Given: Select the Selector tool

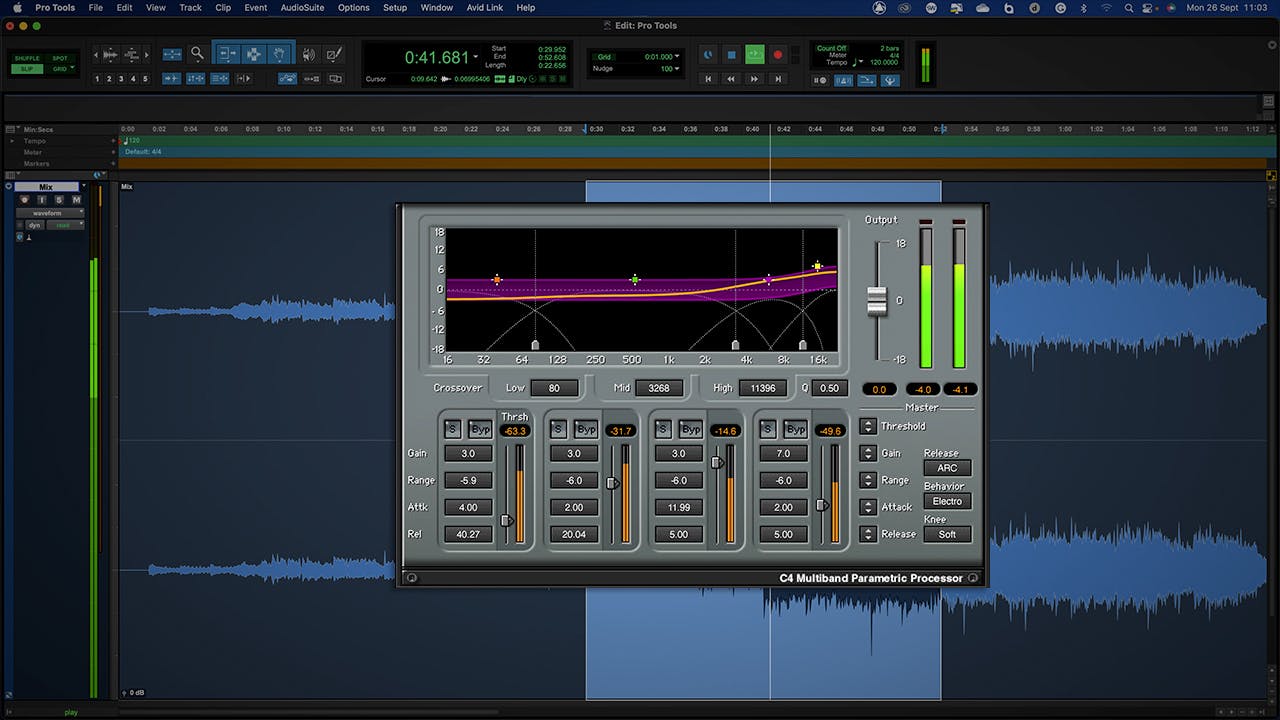Looking at the screenshot, I should (x=254, y=54).
